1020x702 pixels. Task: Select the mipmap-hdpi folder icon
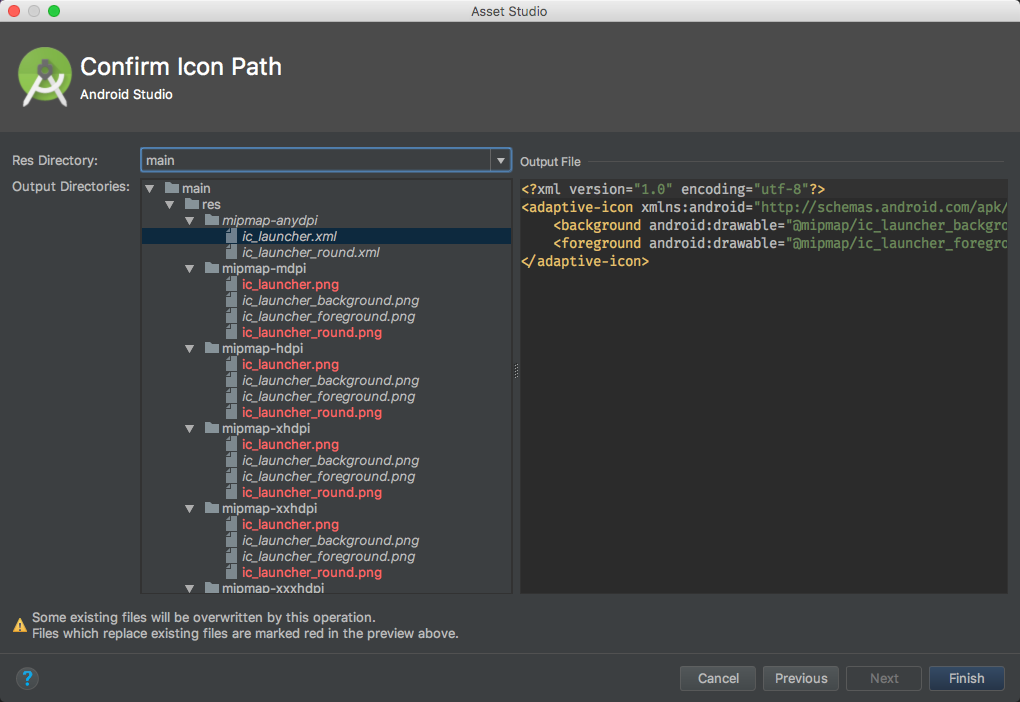pyautogui.click(x=212, y=348)
